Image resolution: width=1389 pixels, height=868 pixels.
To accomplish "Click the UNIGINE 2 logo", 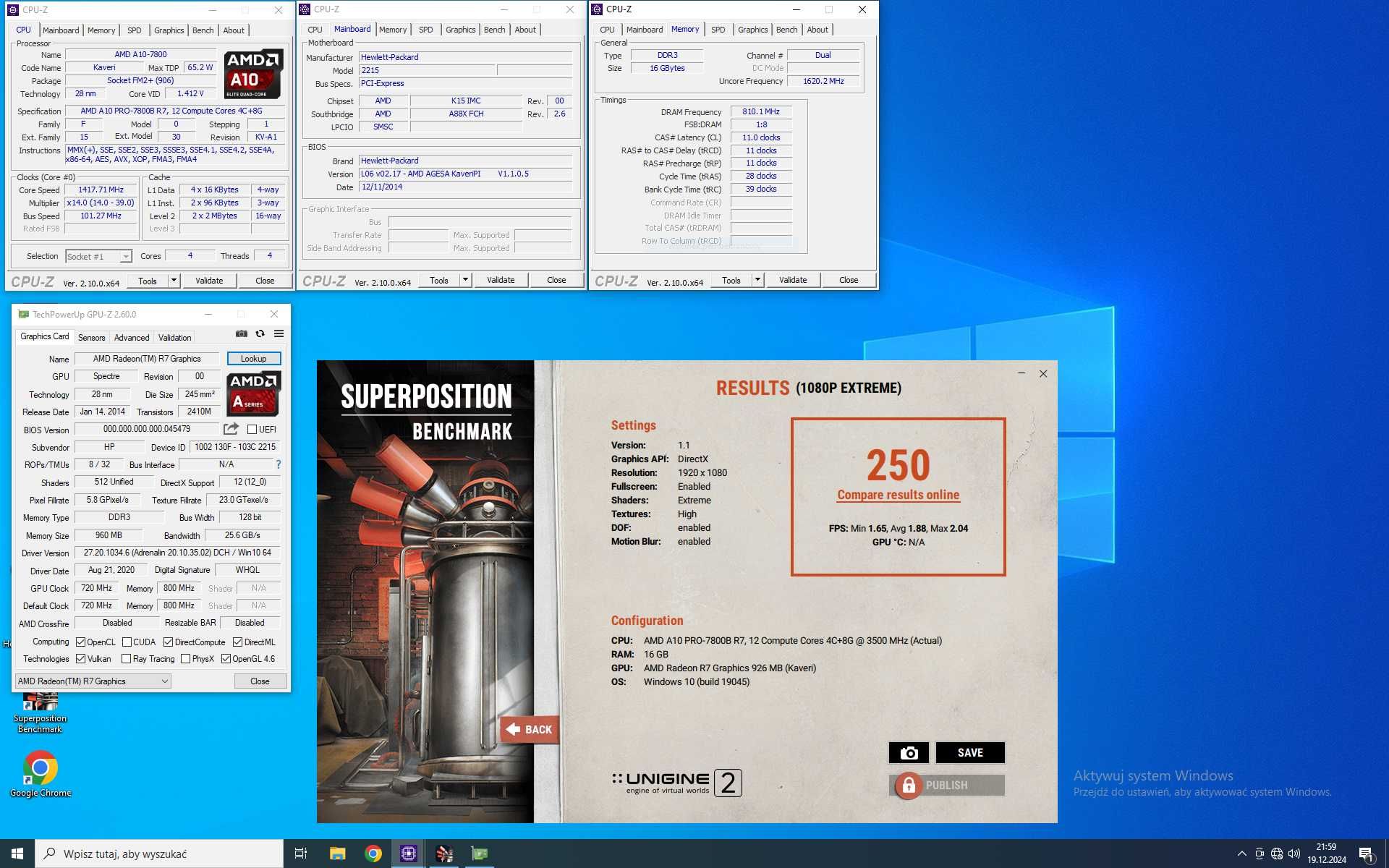I will pyautogui.click(x=677, y=783).
